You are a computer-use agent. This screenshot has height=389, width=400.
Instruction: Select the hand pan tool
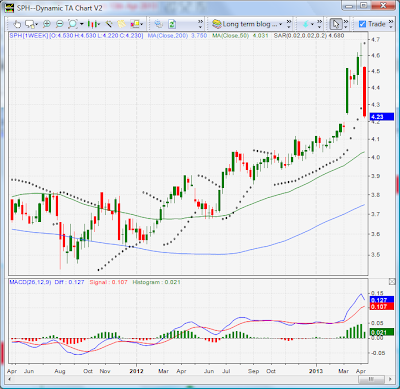tap(17, 24)
